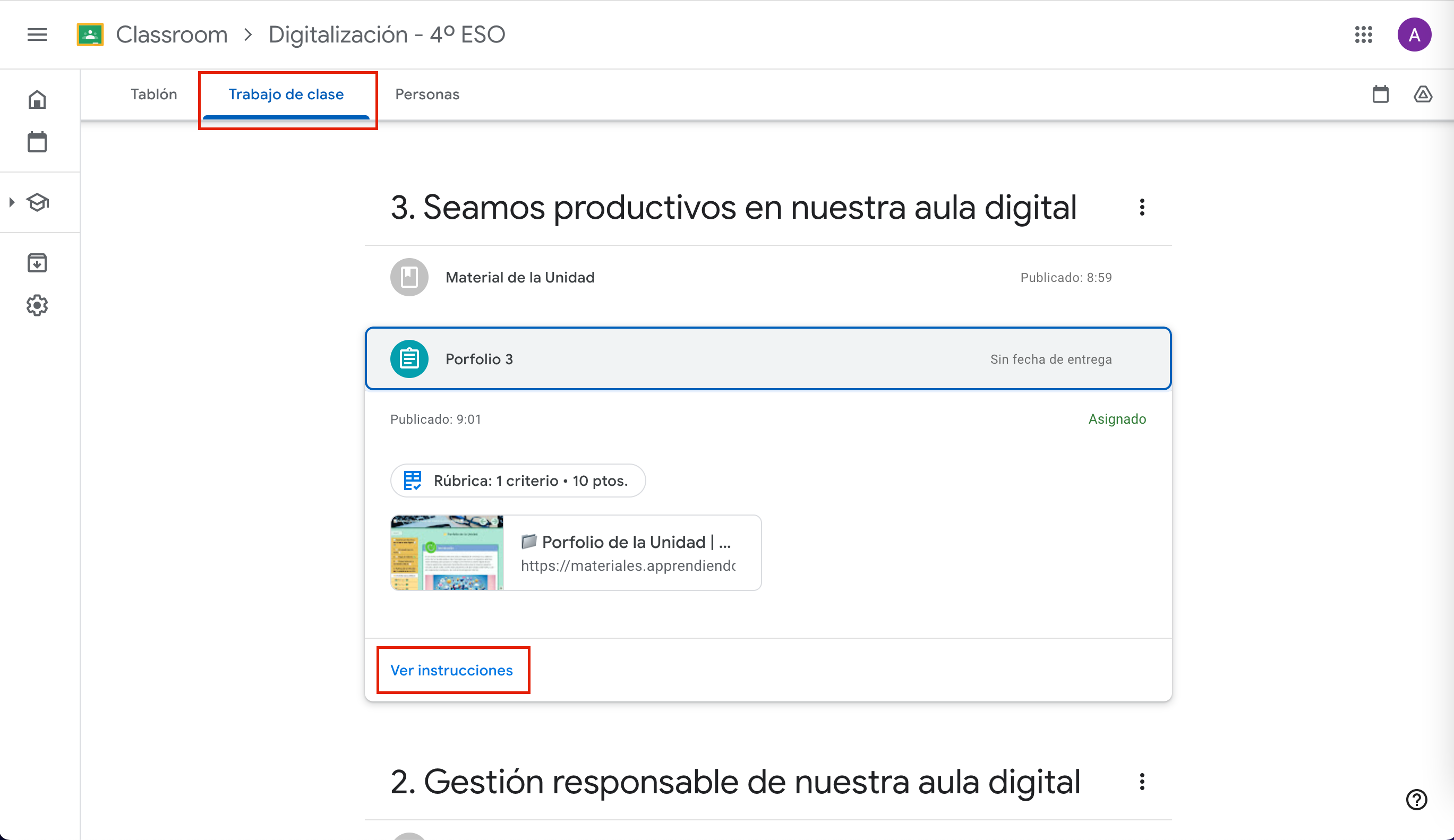This screenshot has width=1454, height=840.
Task: Switch to the Personas tab
Action: click(x=427, y=94)
